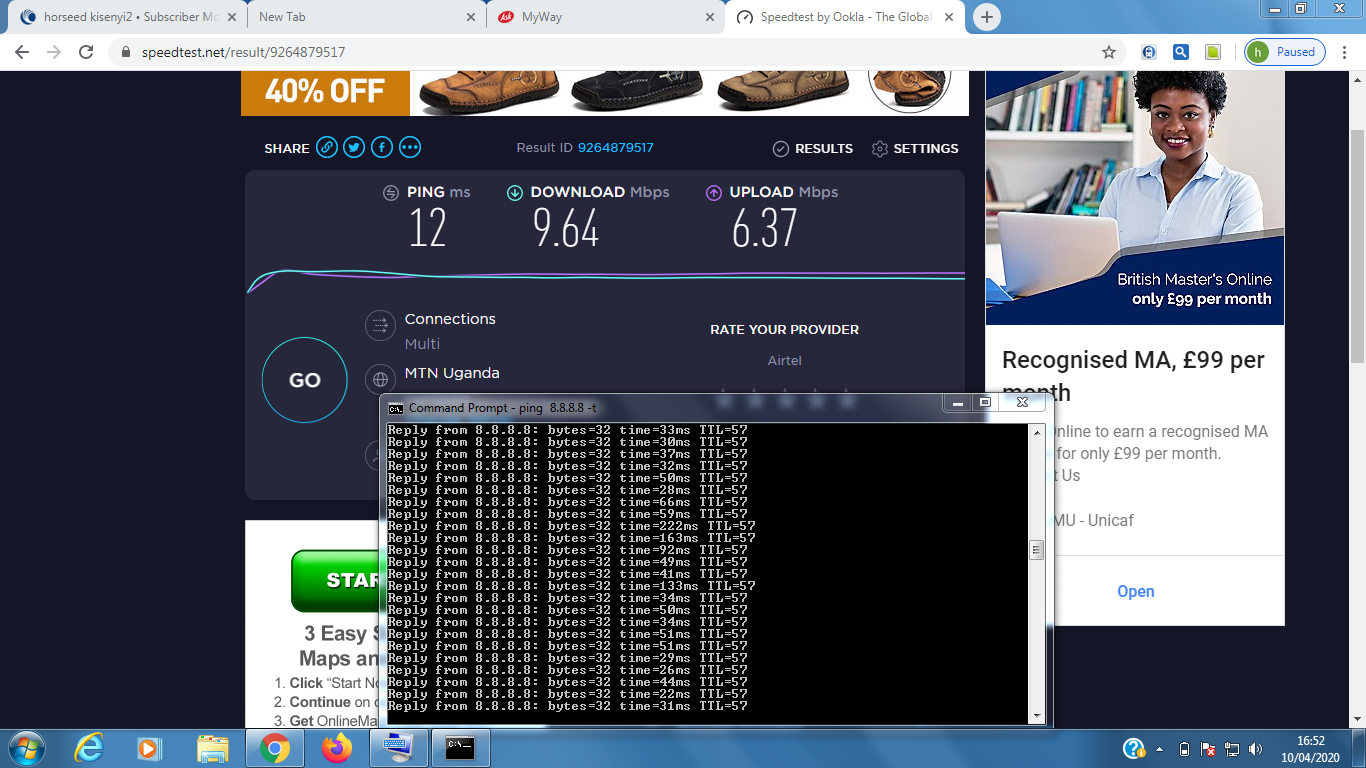The image size is (1366, 768).
Task: Open the RESULTS history link
Action: (813, 149)
